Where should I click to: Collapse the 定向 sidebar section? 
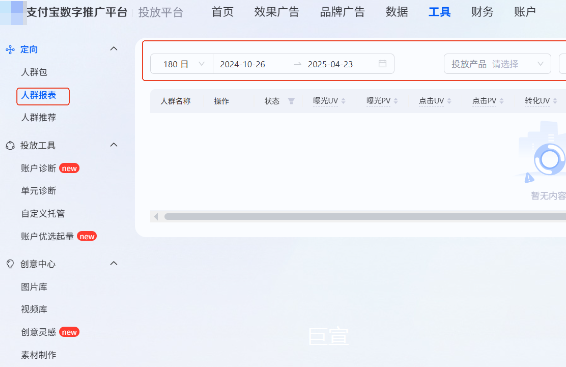pos(114,49)
